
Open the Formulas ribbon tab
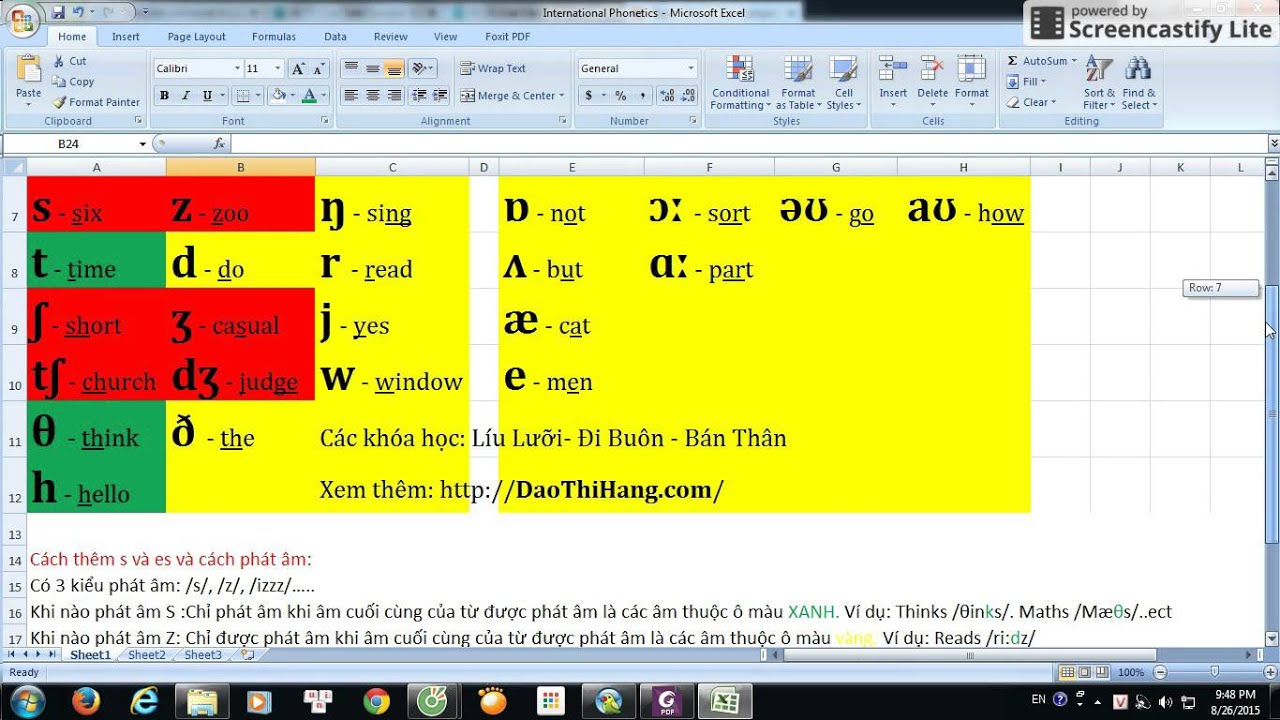[x=274, y=37]
